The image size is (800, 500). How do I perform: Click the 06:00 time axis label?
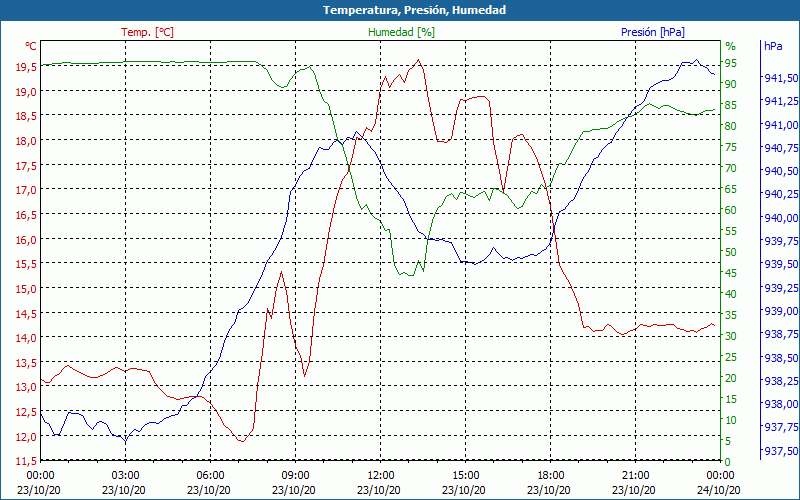pyautogui.click(x=210, y=476)
